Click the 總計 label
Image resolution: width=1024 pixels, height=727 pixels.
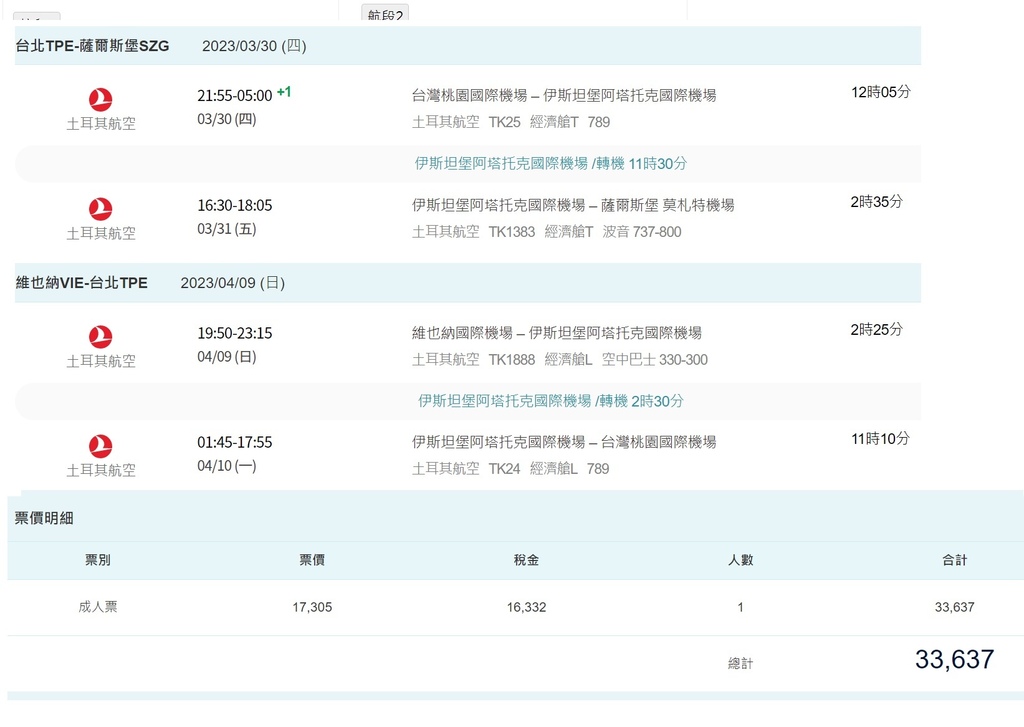click(740, 664)
